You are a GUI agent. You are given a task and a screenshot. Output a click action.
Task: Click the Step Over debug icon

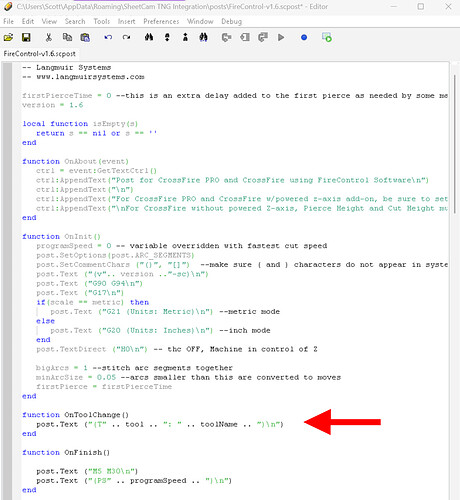245,37
